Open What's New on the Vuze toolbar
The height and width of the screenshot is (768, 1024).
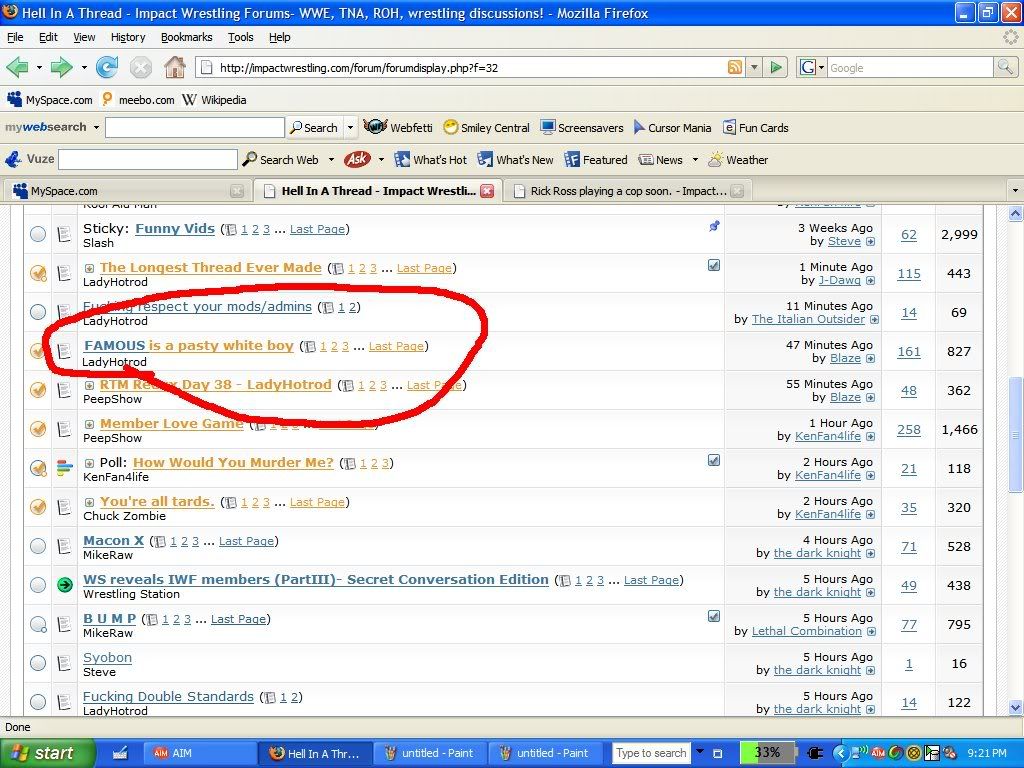pos(515,159)
